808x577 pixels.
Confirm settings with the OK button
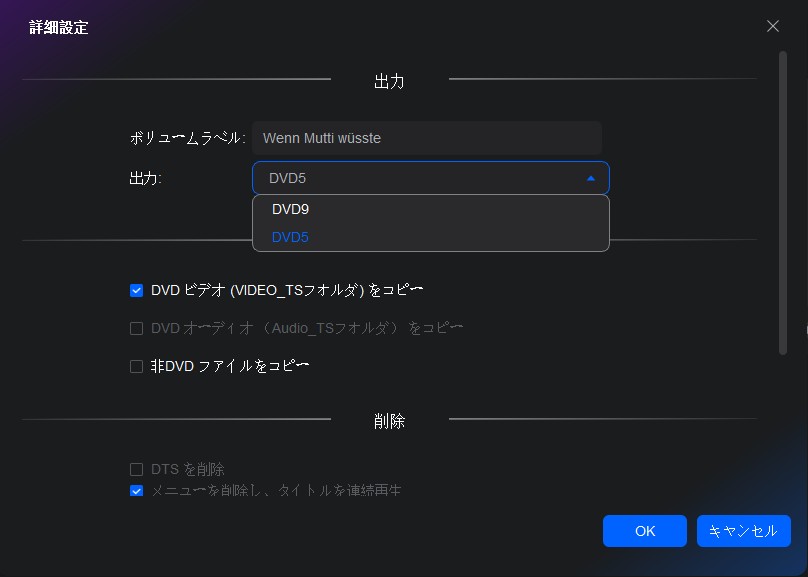coord(645,531)
